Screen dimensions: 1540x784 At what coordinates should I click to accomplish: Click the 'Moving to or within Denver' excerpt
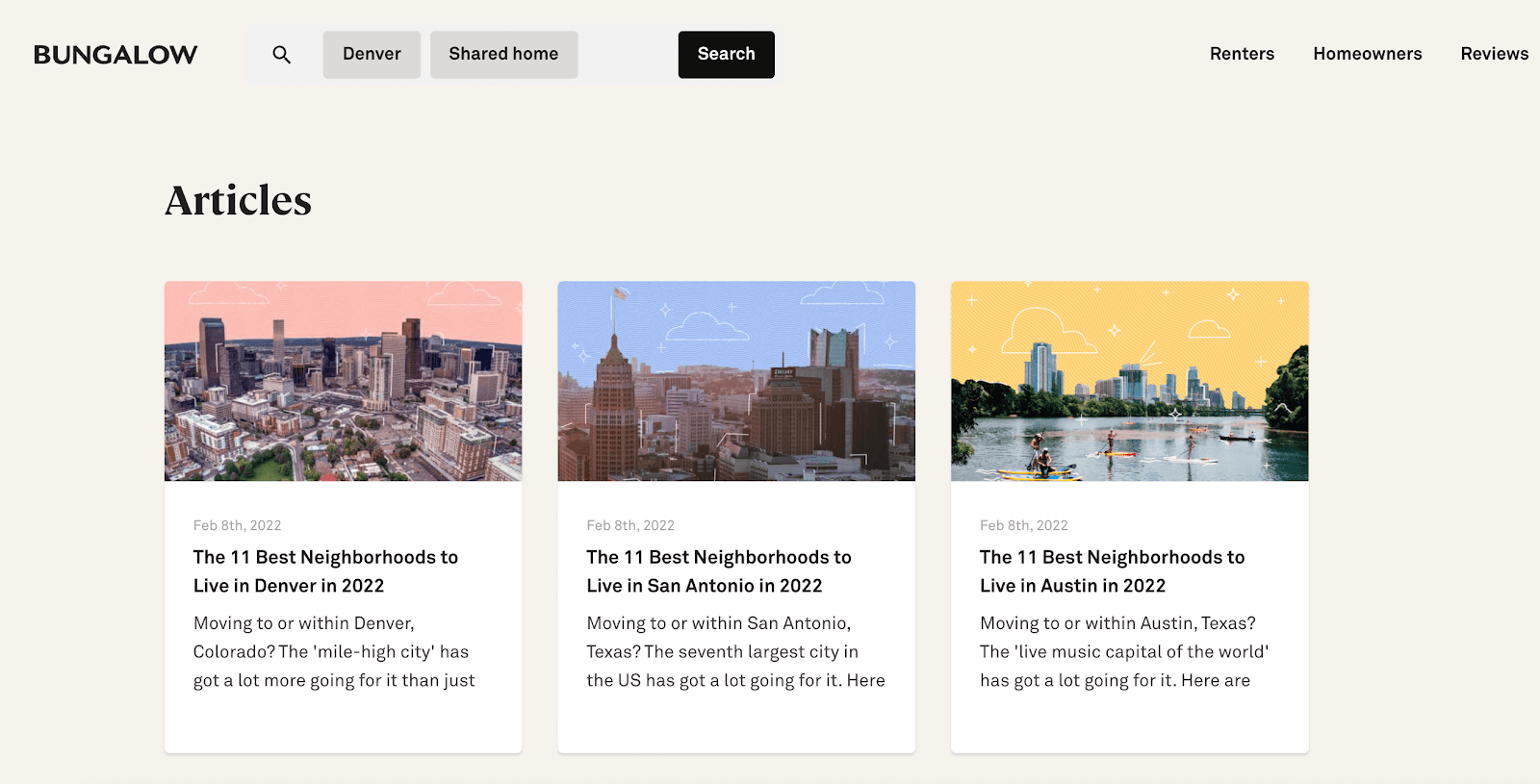(334, 652)
